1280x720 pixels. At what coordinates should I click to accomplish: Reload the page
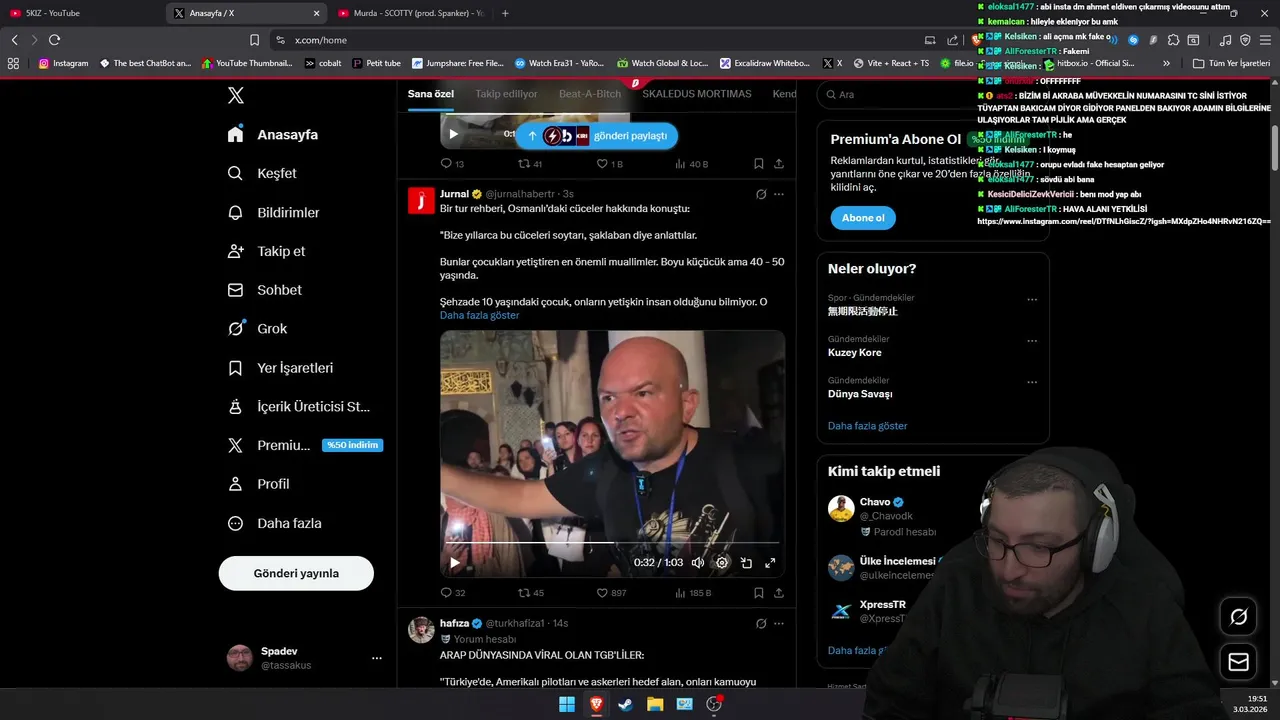[54, 40]
